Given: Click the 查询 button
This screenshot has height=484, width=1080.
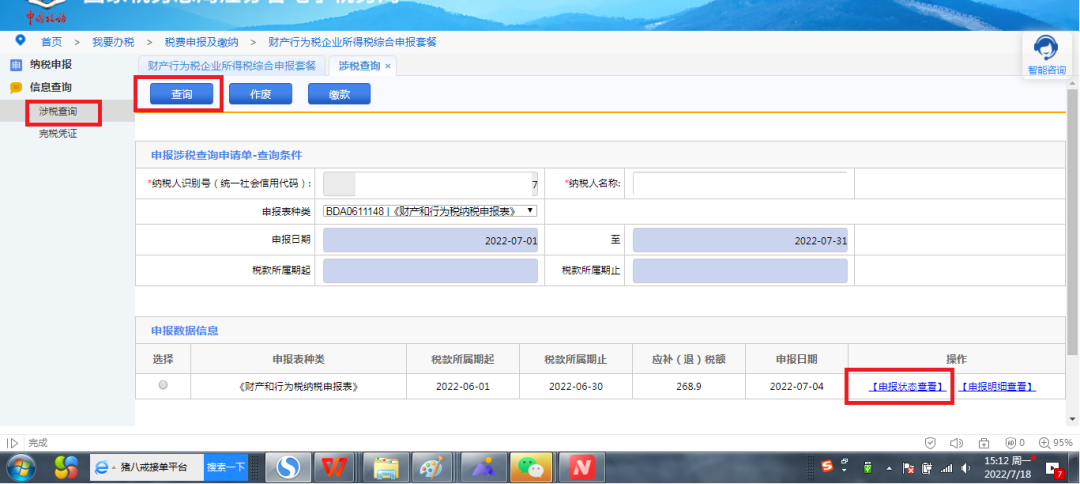Looking at the screenshot, I should pyautogui.click(x=182, y=94).
